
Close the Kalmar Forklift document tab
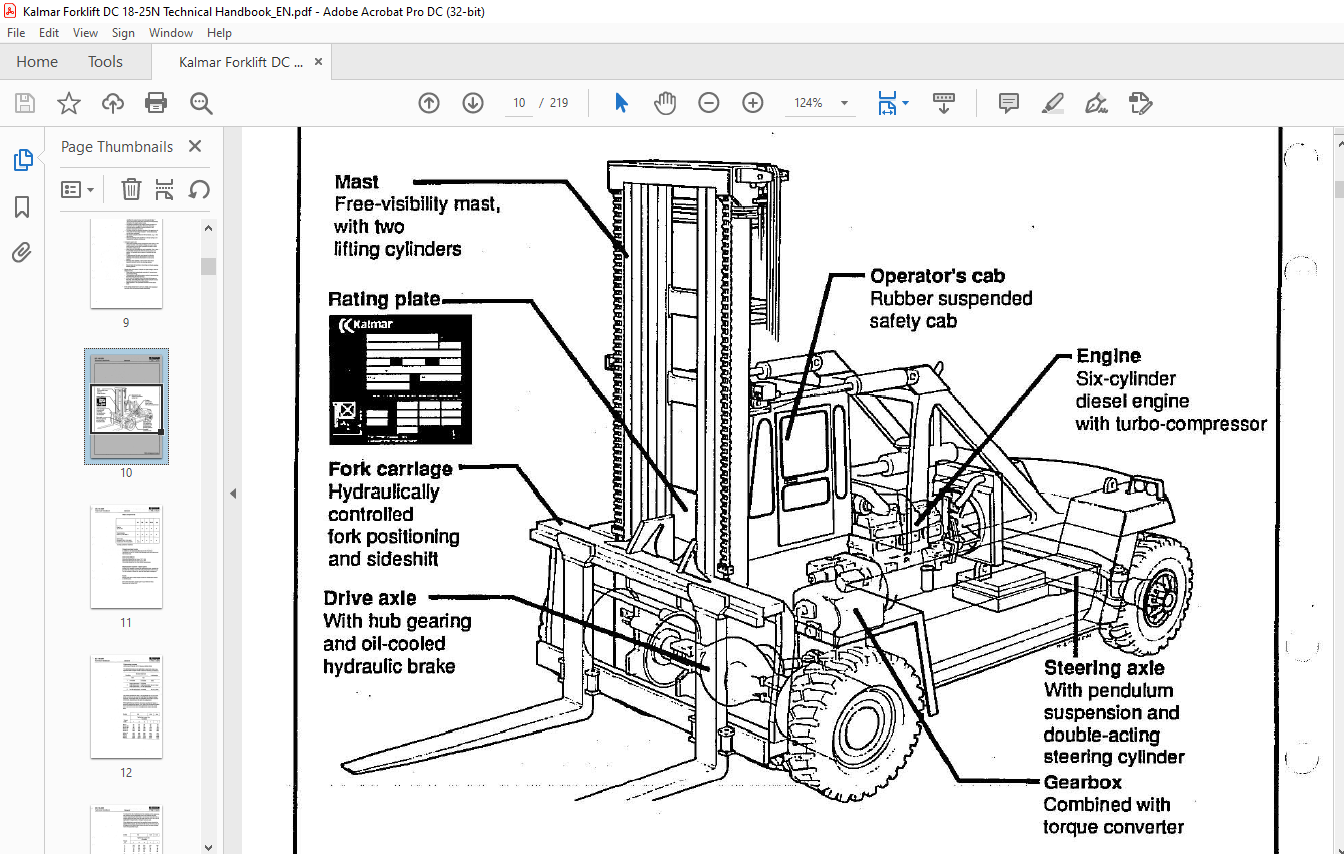(318, 62)
